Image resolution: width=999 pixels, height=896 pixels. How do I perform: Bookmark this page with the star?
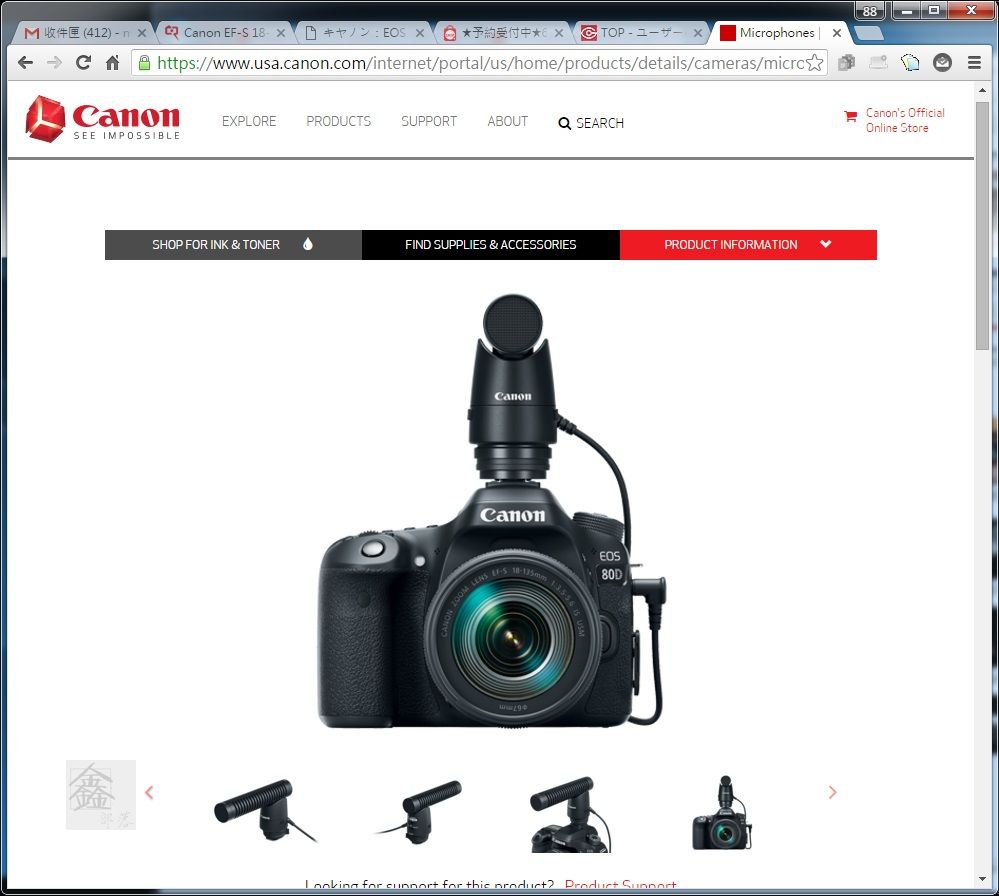pyautogui.click(x=814, y=62)
